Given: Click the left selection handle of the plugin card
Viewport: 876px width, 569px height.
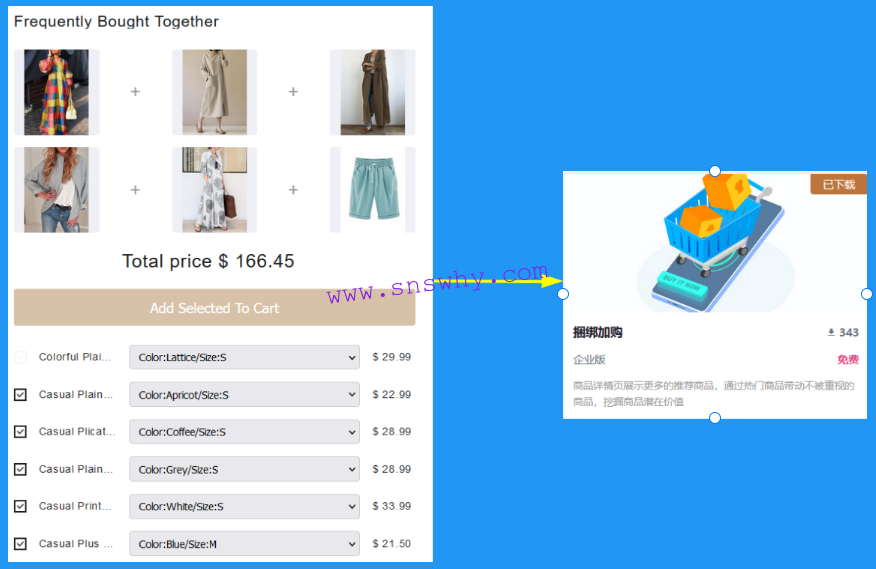Looking at the screenshot, I should pos(563,294).
